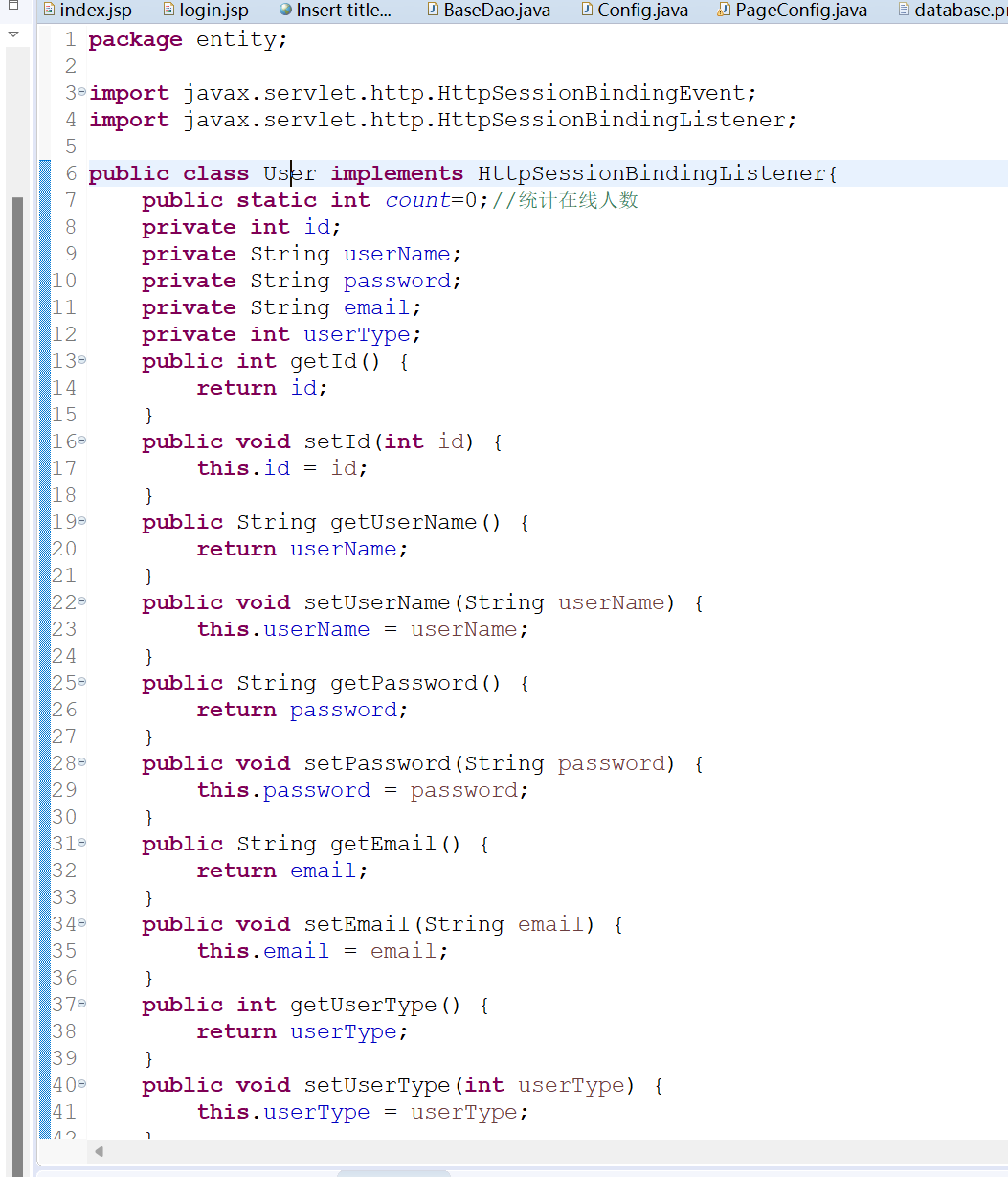Click the Java file icon on BaseDao.java tab

click(x=432, y=10)
